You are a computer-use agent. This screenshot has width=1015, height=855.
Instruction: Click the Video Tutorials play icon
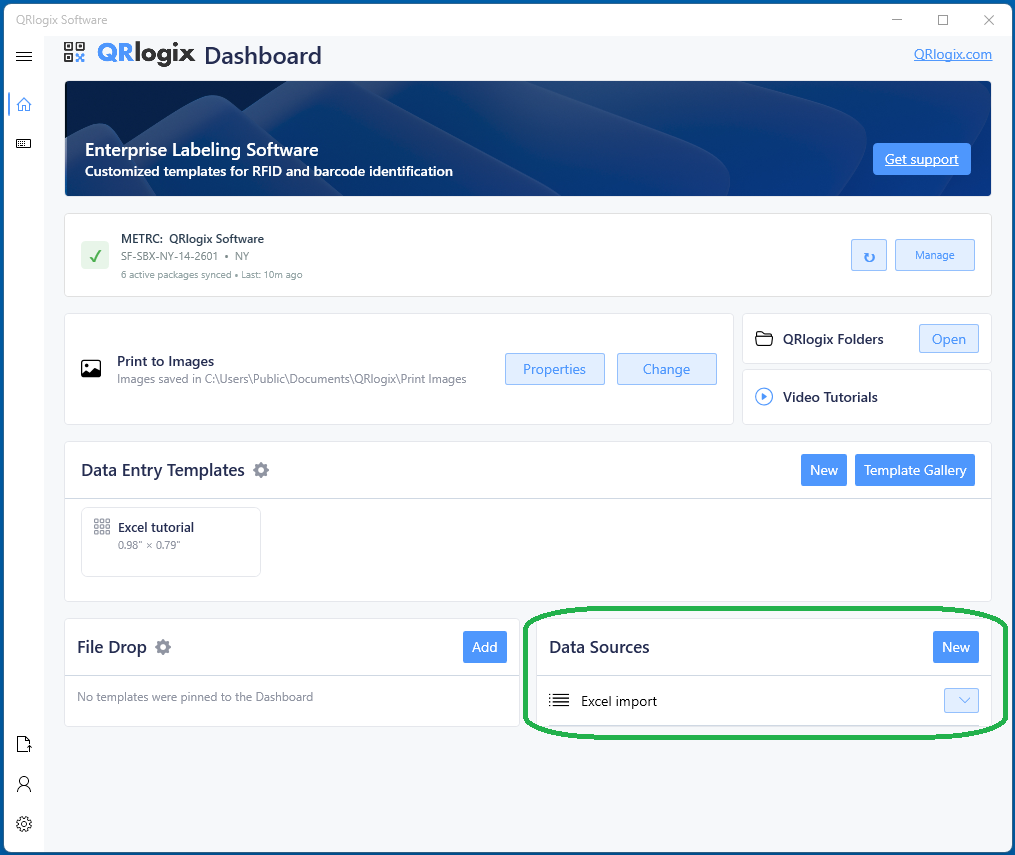click(x=764, y=397)
